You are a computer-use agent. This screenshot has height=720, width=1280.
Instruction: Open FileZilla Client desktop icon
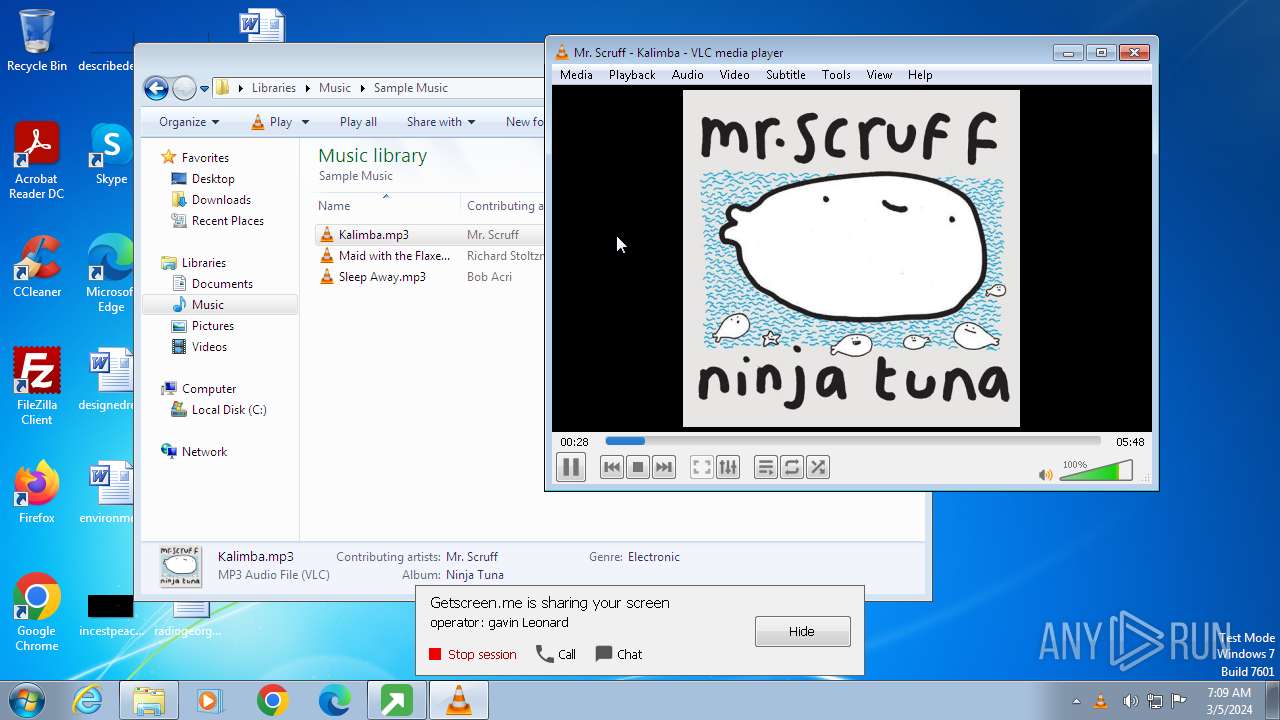(x=37, y=386)
